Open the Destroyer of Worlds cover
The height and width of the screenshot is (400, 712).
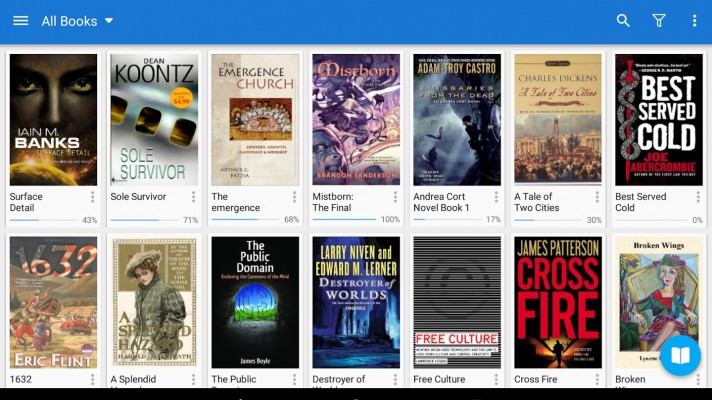356,302
